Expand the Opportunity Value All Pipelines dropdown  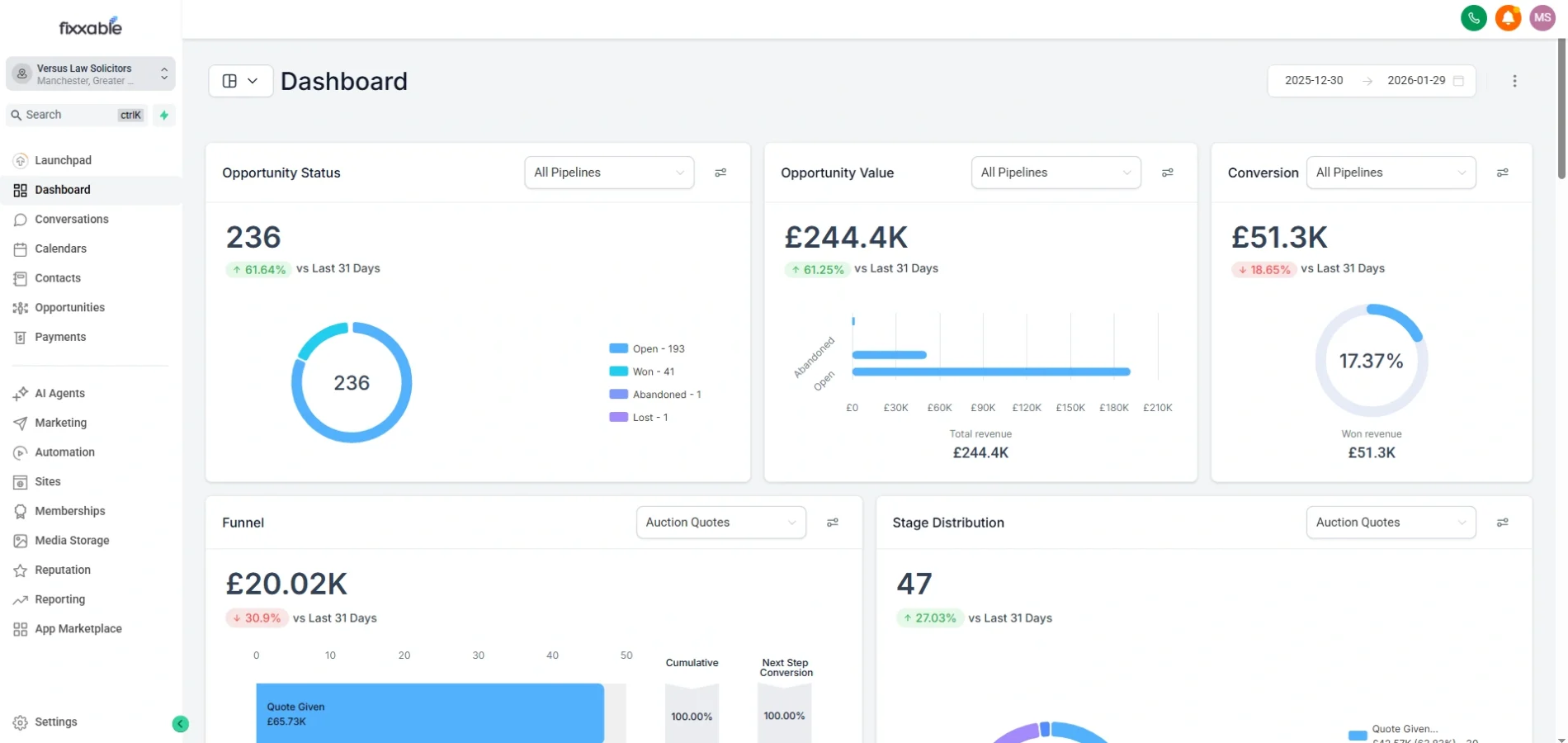[1056, 173]
